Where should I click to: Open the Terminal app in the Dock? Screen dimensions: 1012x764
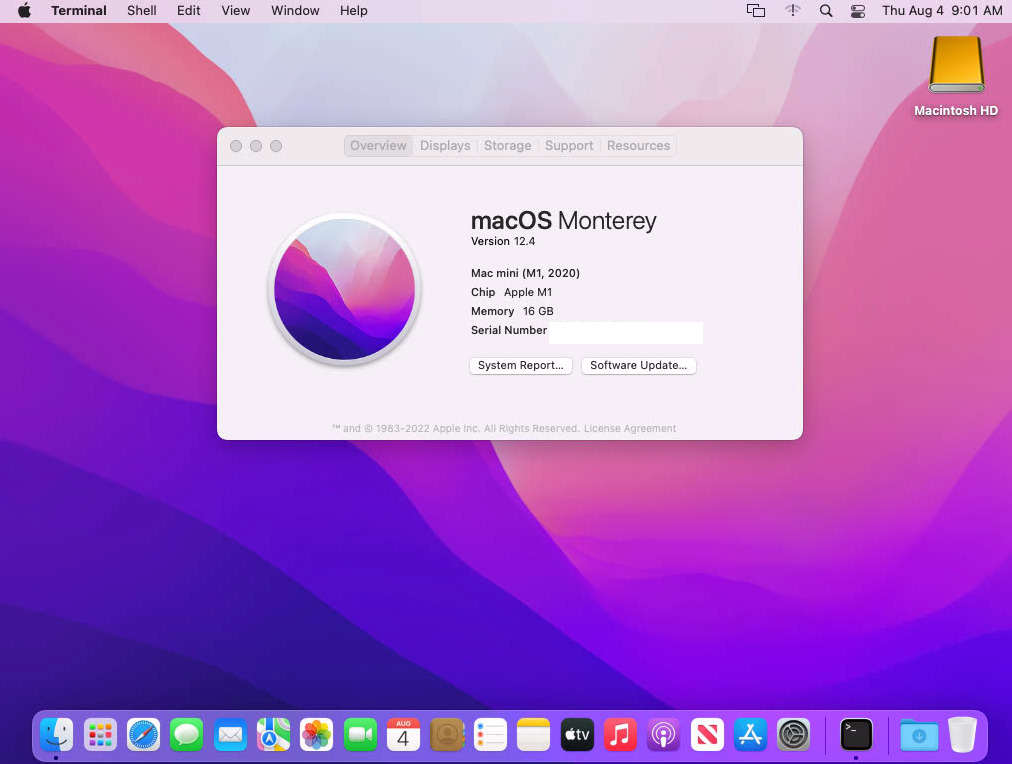tap(856, 735)
